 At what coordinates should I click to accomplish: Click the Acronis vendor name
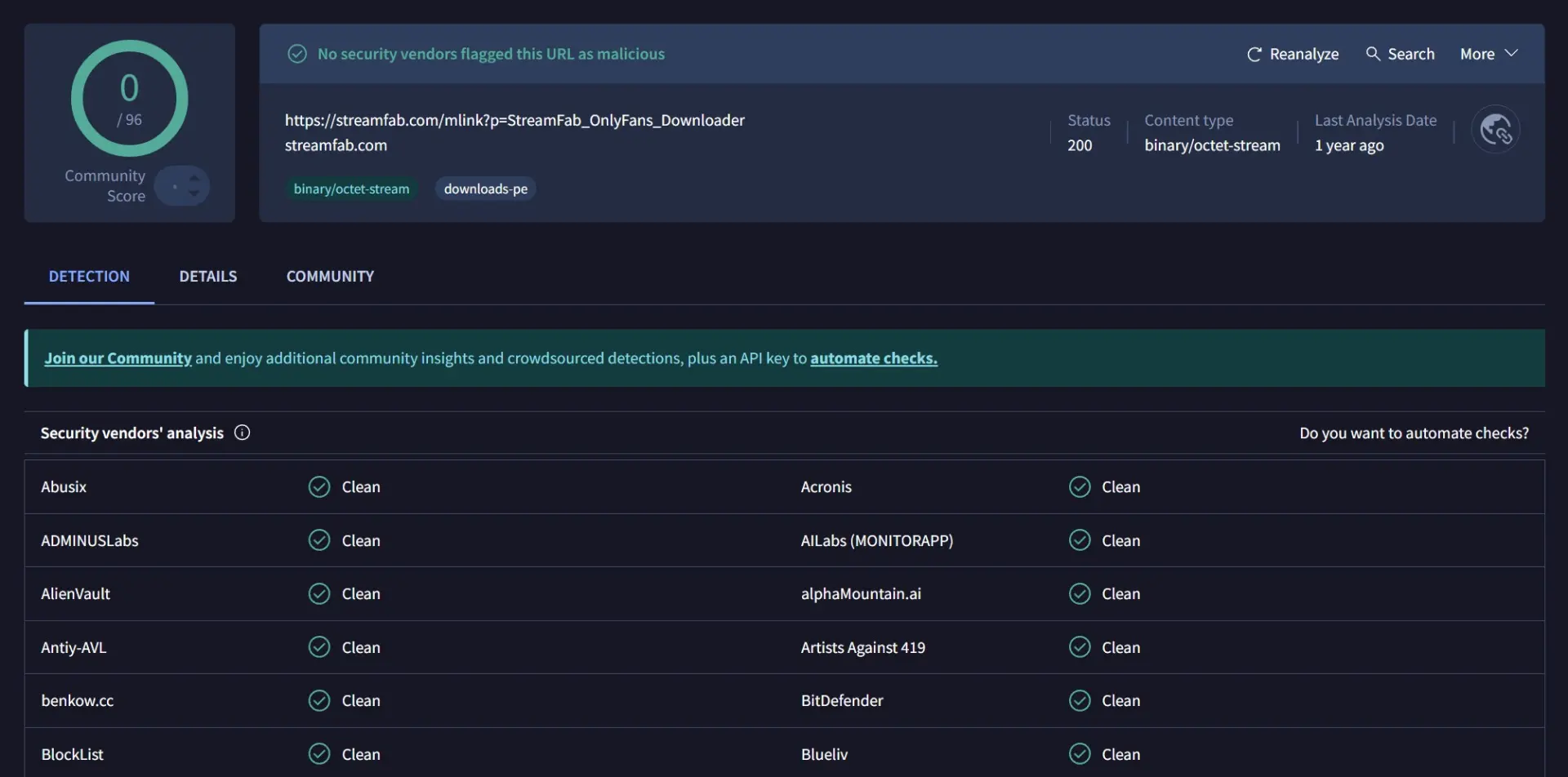pos(826,486)
